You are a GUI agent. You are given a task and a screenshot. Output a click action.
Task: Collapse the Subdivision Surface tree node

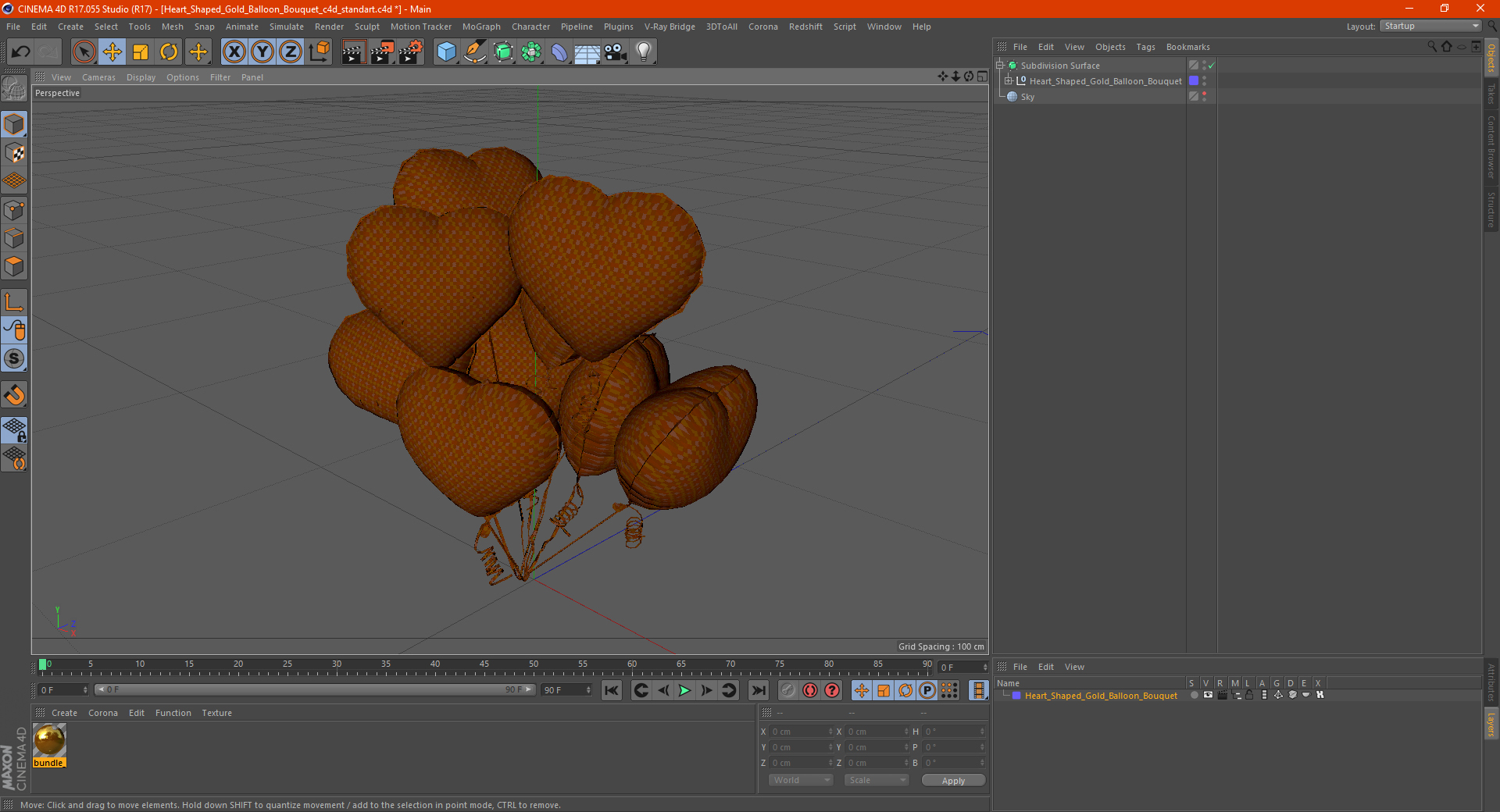pos(1000,66)
